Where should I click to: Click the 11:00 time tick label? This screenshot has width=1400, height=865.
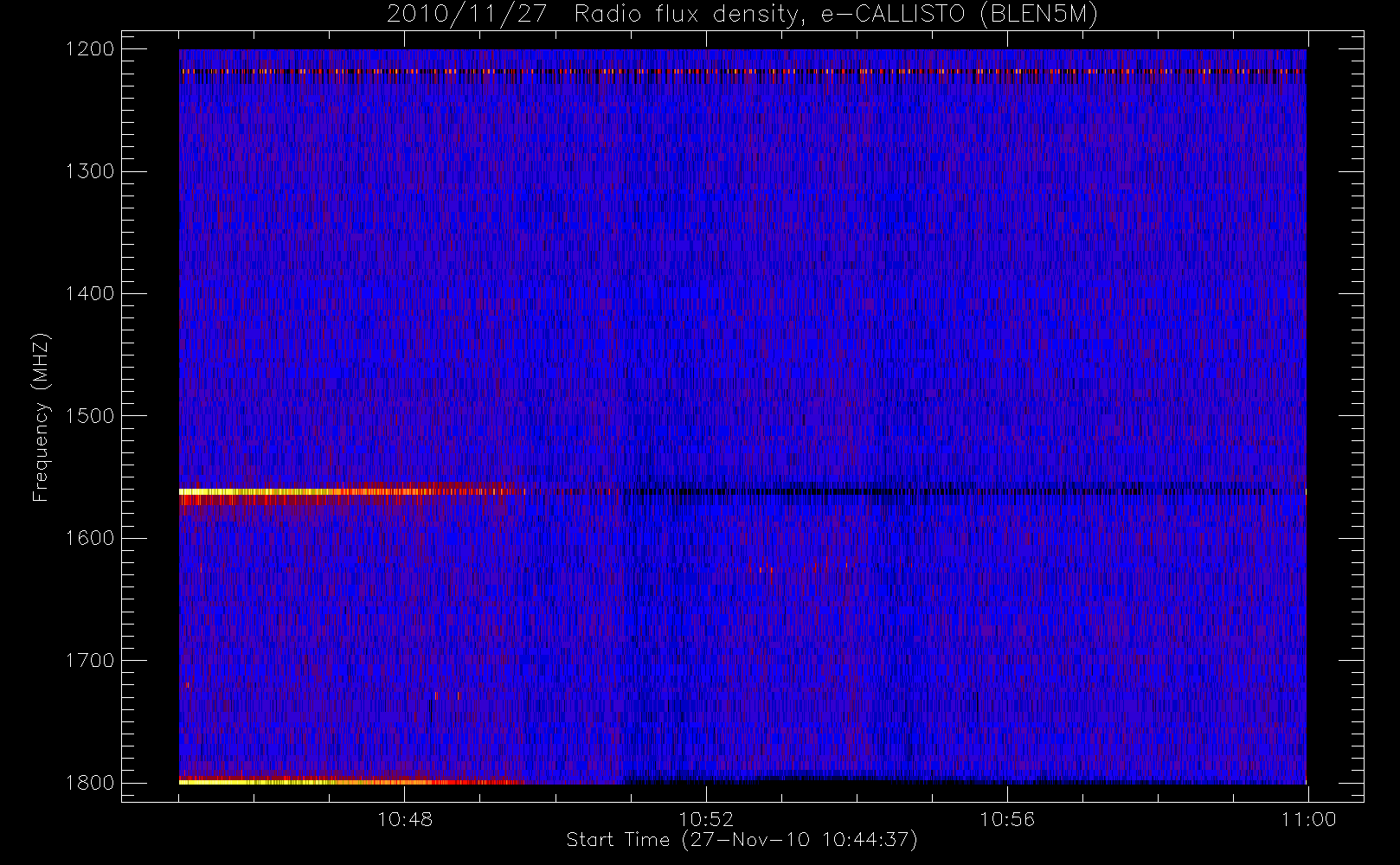pyautogui.click(x=1308, y=819)
